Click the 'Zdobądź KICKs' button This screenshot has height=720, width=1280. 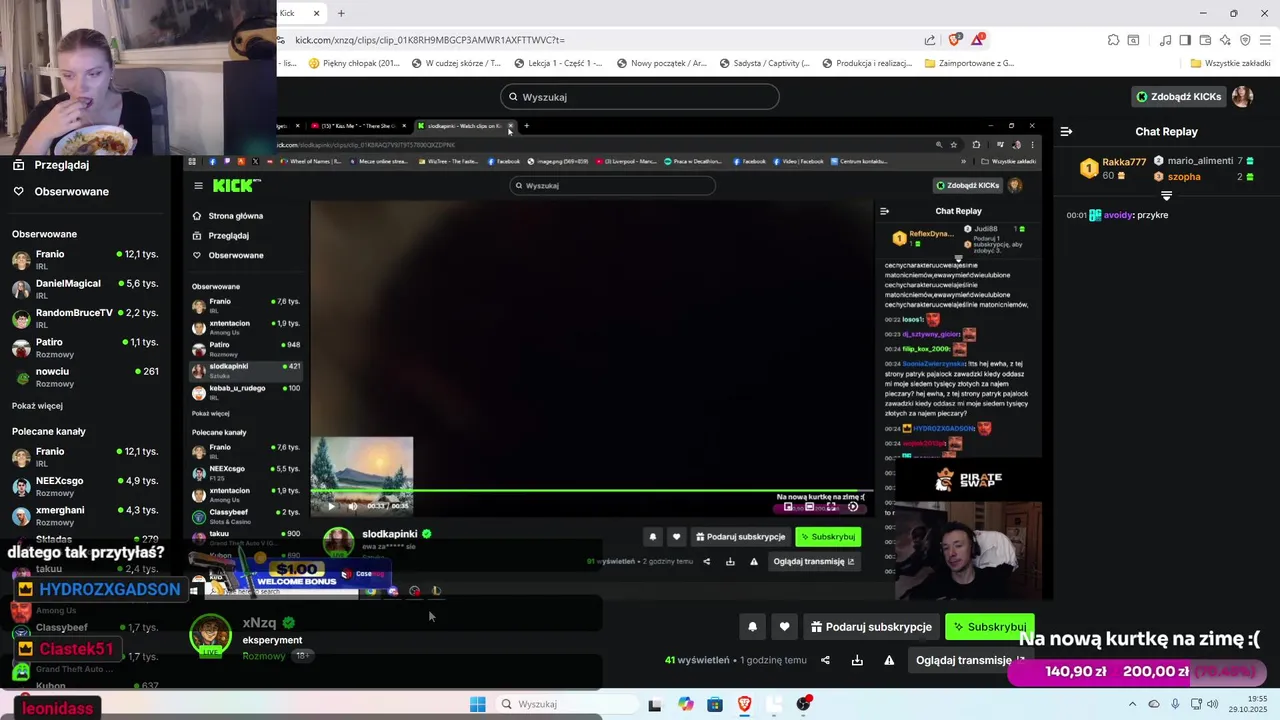coord(1179,97)
